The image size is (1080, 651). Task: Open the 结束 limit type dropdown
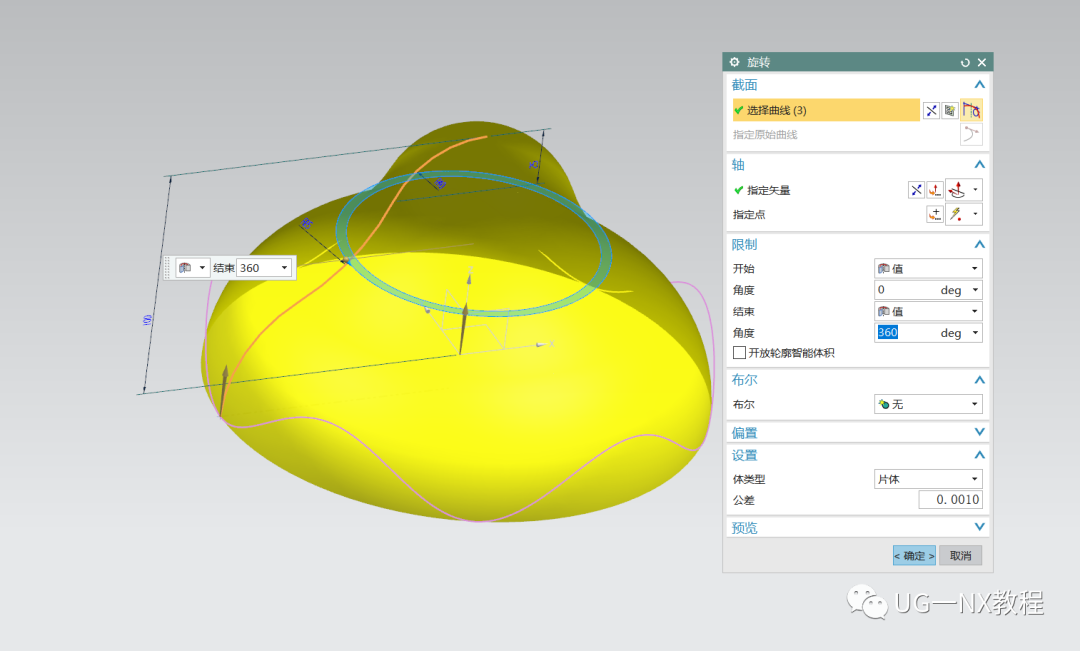[928, 311]
